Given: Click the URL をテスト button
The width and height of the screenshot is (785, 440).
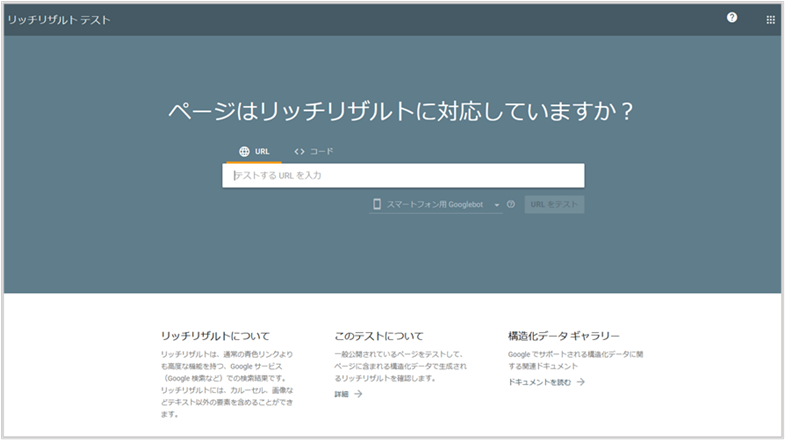Looking at the screenshot, I should coord(554,204).
